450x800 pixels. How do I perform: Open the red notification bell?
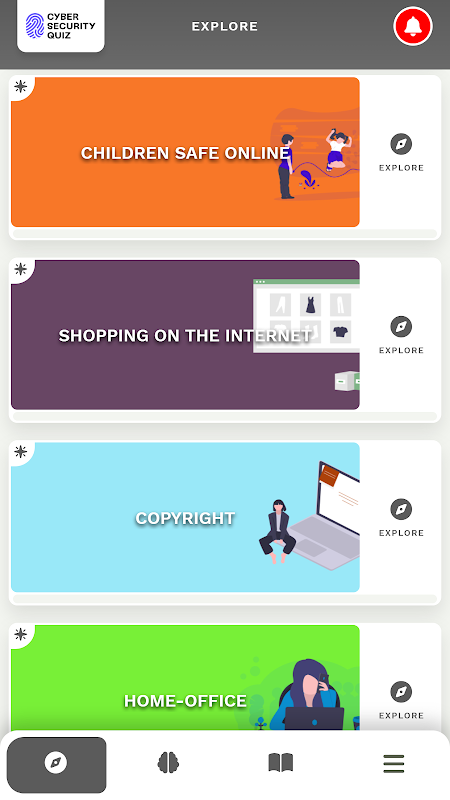click(x=413, y=26)
